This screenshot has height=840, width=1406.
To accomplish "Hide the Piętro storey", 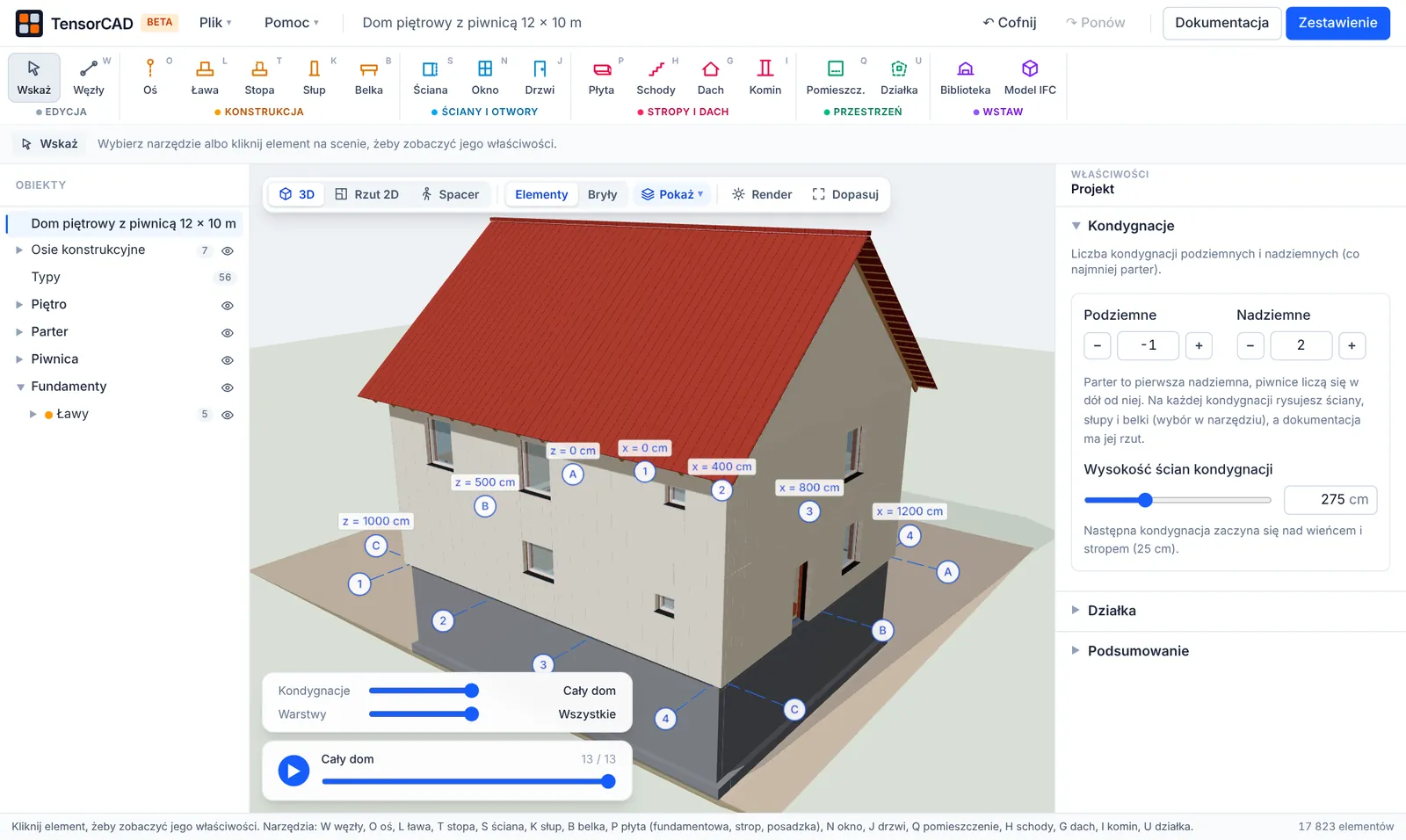I will click(228, 305).
